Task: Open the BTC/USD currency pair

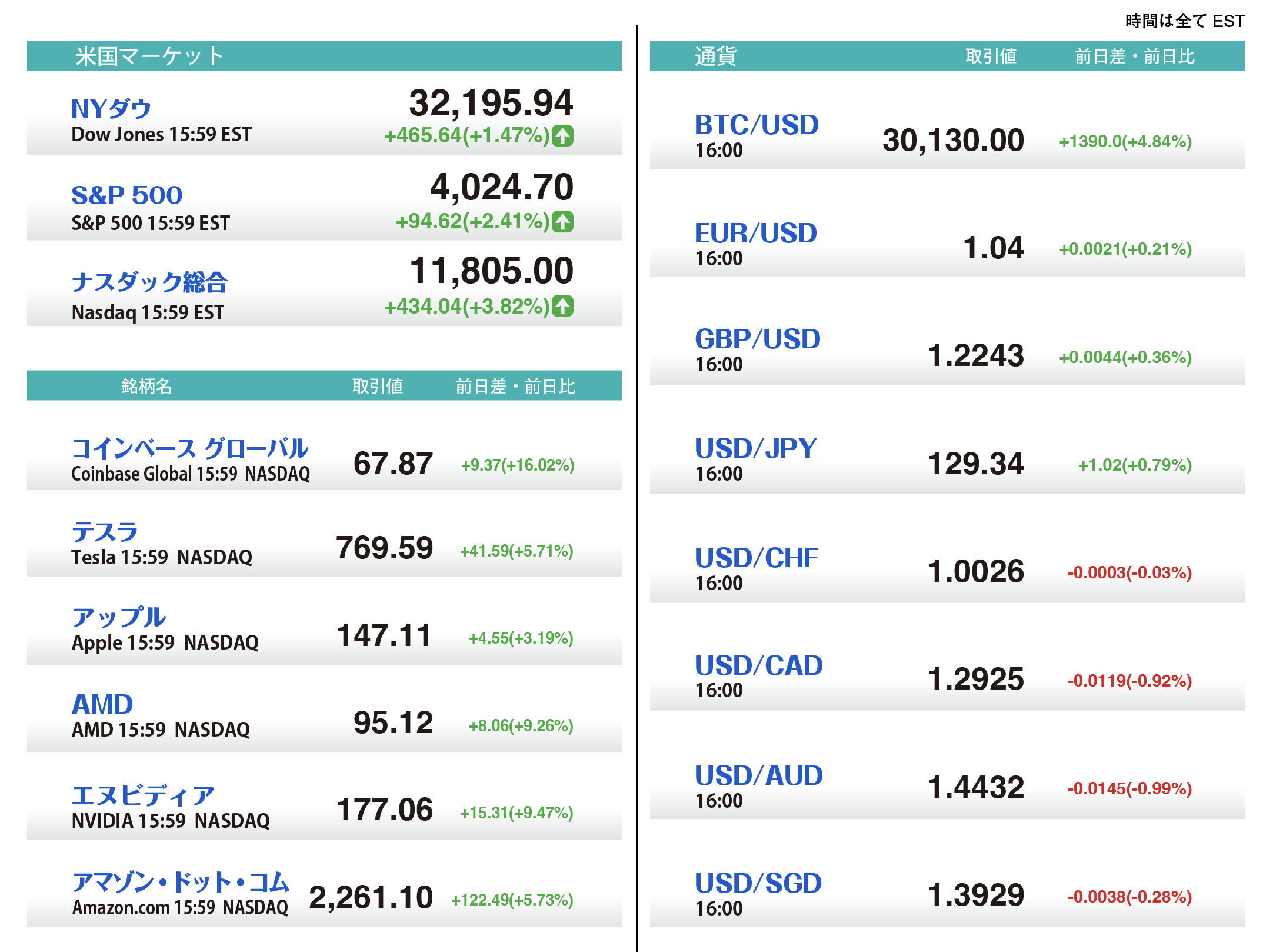Action: point(757,125)
